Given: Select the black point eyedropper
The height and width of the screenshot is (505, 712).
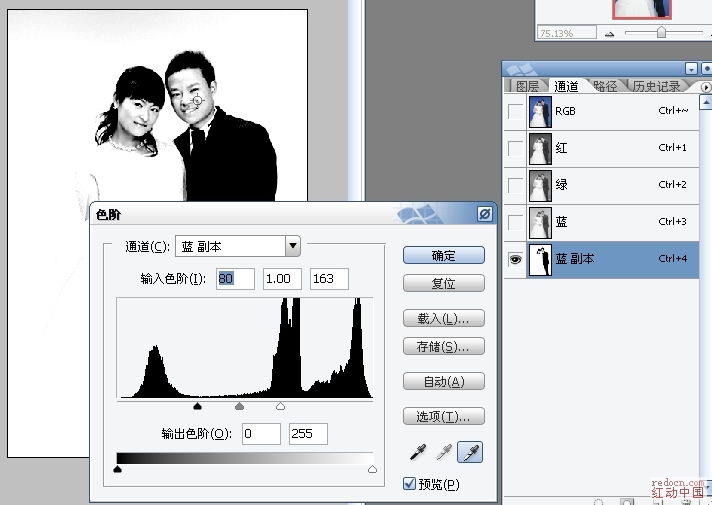Looking at the screenshot, I should pyautogui.click(x=418, y=452).
